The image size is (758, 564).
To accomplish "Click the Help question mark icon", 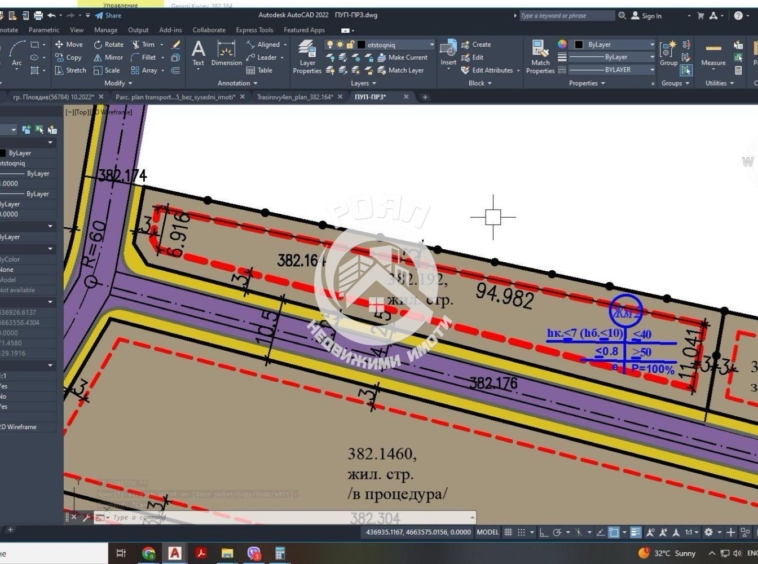I will pos(738,15).
